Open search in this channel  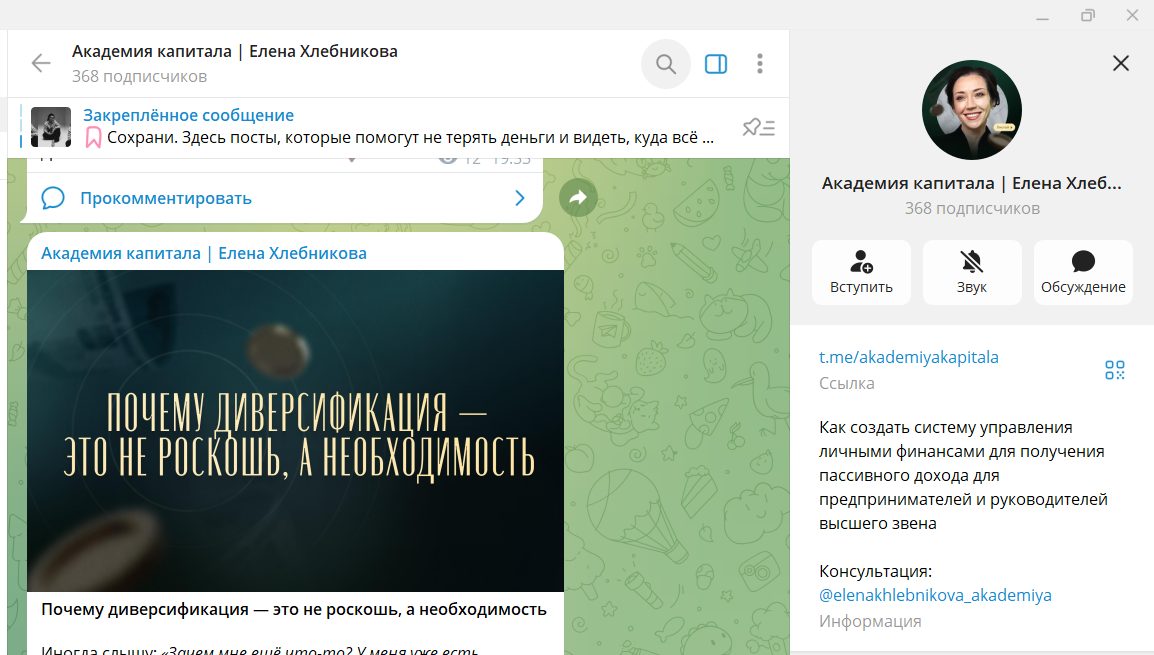click(666, 64)
